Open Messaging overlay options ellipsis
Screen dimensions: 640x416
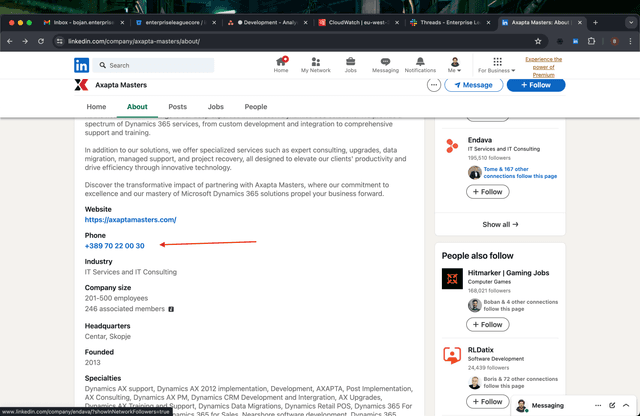click(x=598, y=405)
